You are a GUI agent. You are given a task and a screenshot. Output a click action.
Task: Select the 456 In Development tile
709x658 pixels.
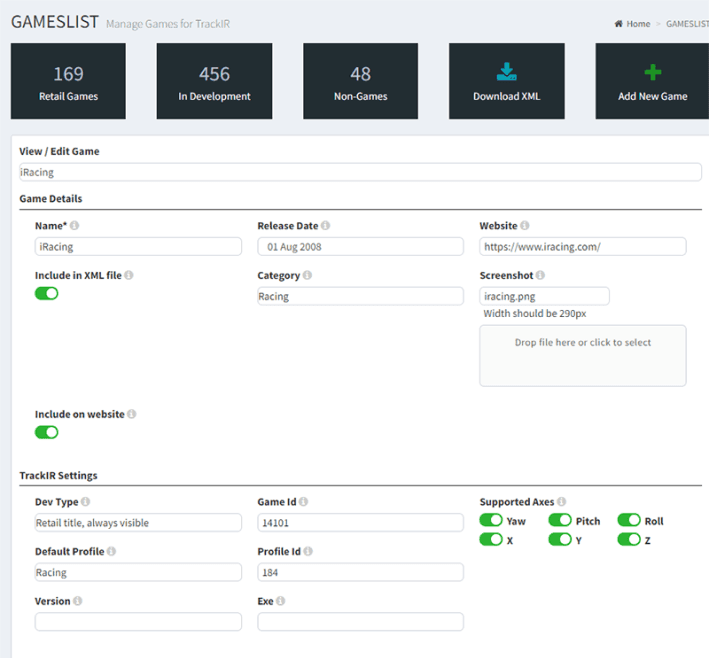point(214,81)
